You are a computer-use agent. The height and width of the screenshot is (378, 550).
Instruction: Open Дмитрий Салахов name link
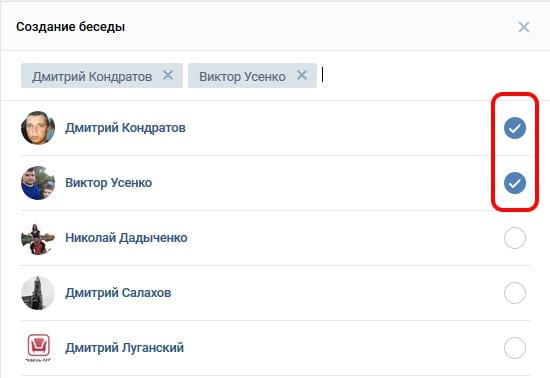tap(118, 293)
